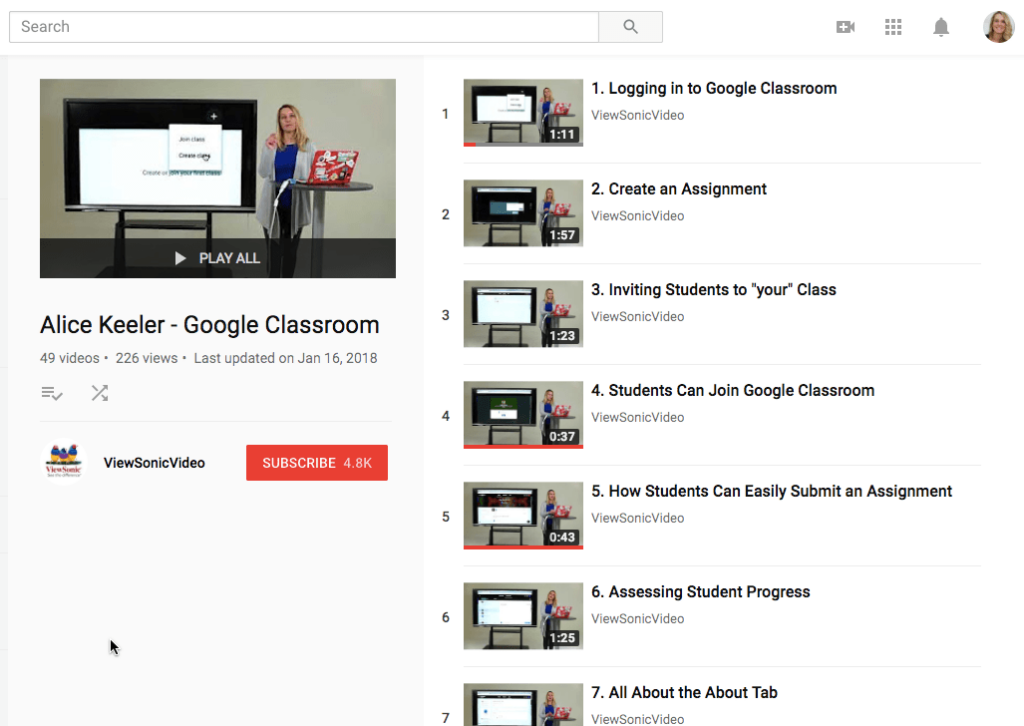Open ViewSonicVideo channel name beside the logo
Screen dimensions: 1024x726
(x=154, y=463)
